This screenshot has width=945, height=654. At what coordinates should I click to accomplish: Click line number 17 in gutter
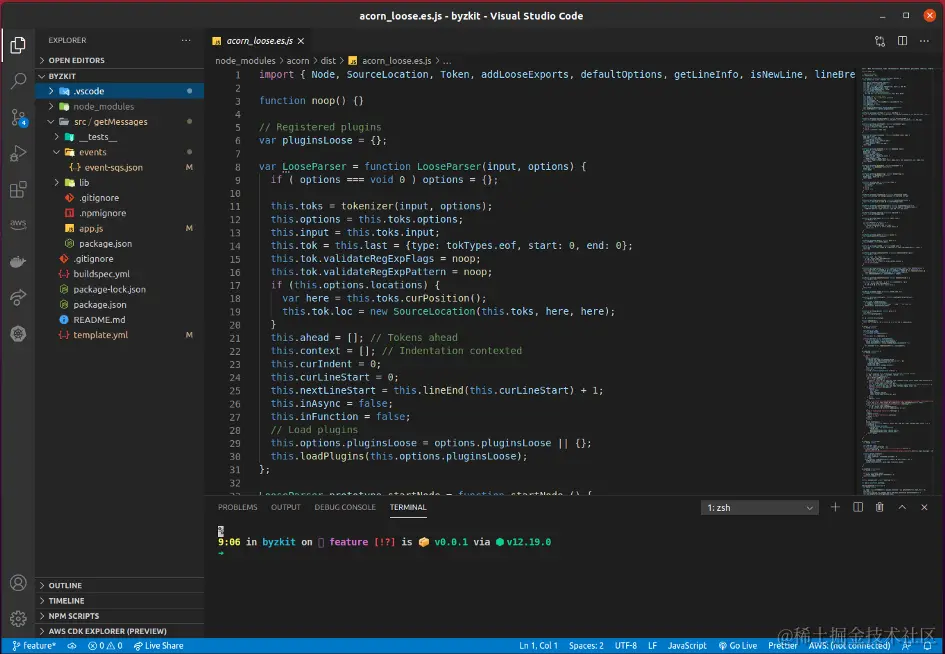(235, 285)
